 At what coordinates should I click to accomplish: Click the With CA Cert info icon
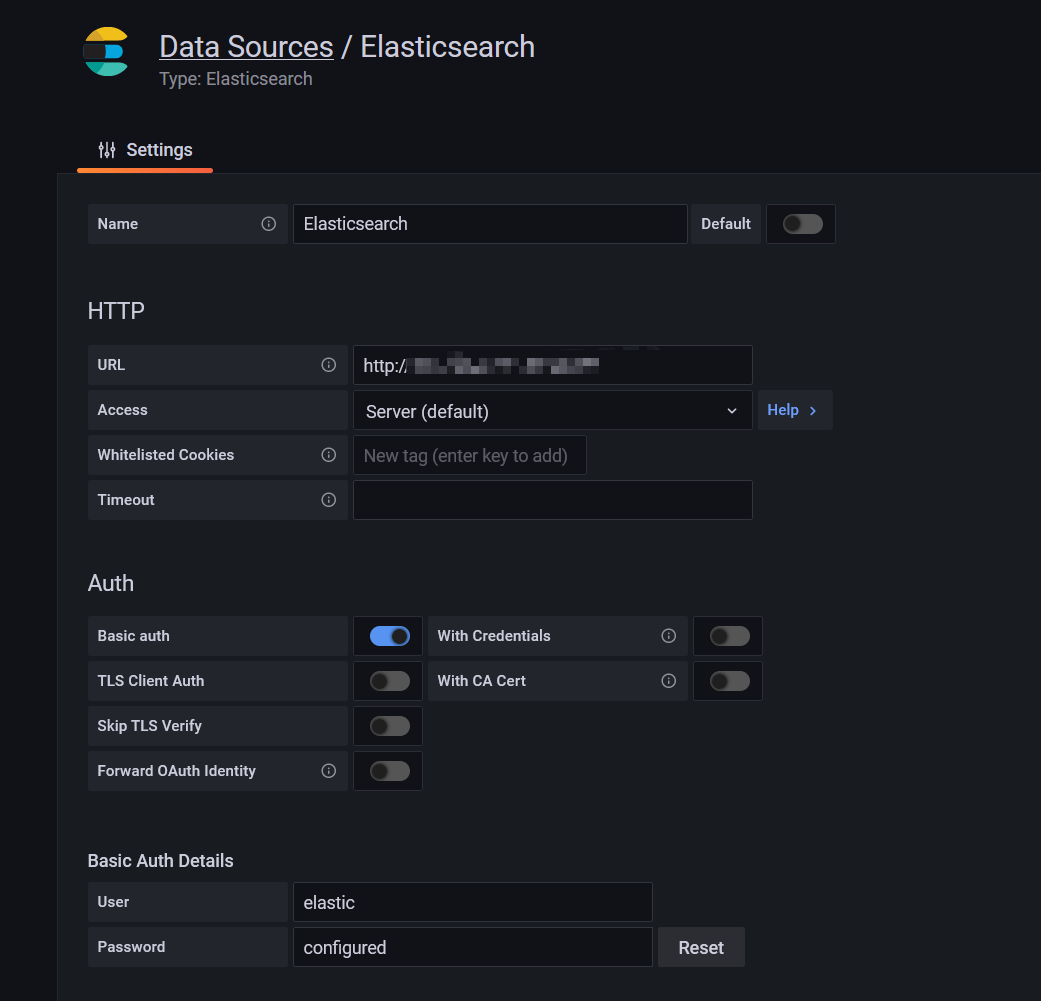pyautogui.click(x=668, y=681)
